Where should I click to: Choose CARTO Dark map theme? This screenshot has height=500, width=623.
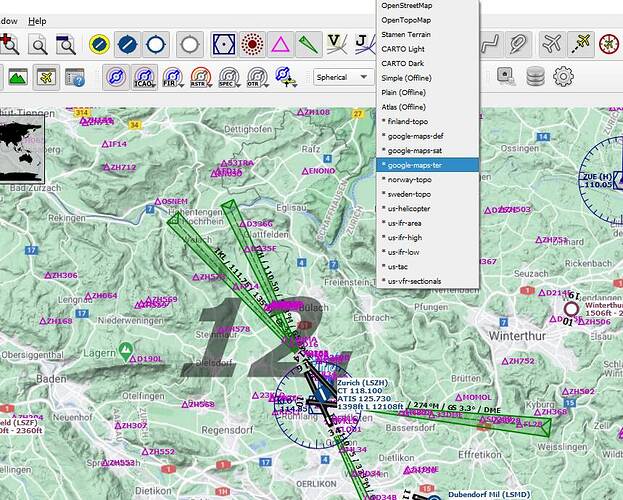point(403,63)
